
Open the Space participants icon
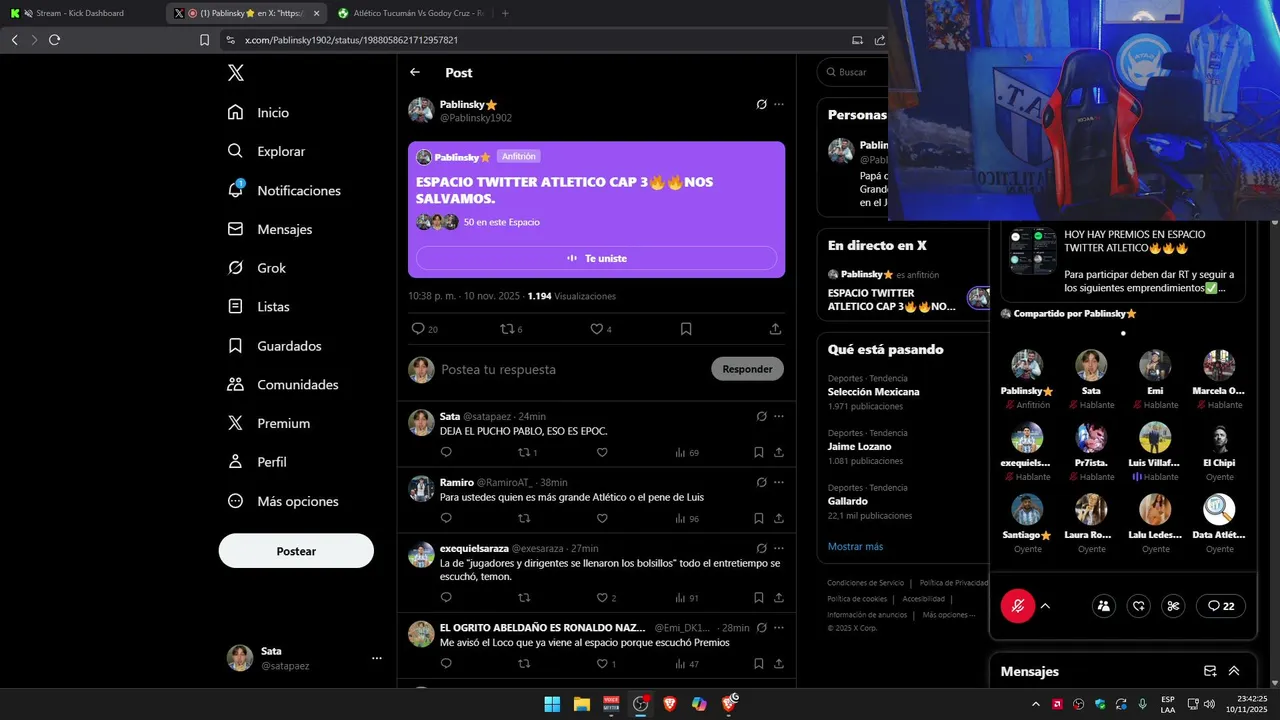[1104, 606]
